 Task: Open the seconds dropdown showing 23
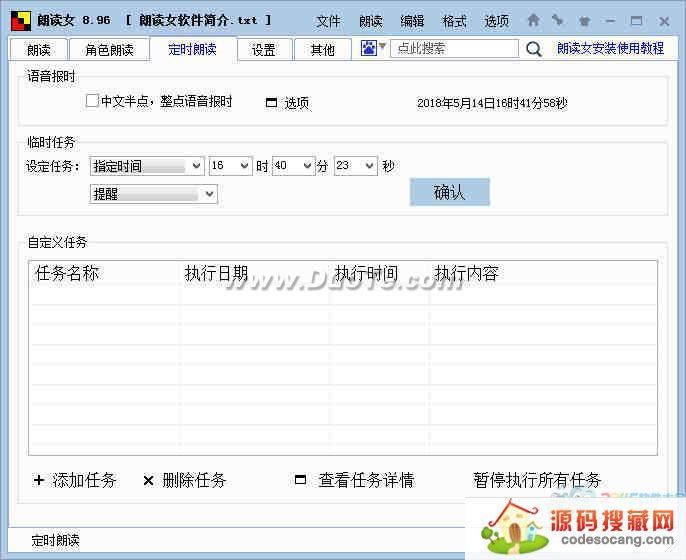[369, 166]
